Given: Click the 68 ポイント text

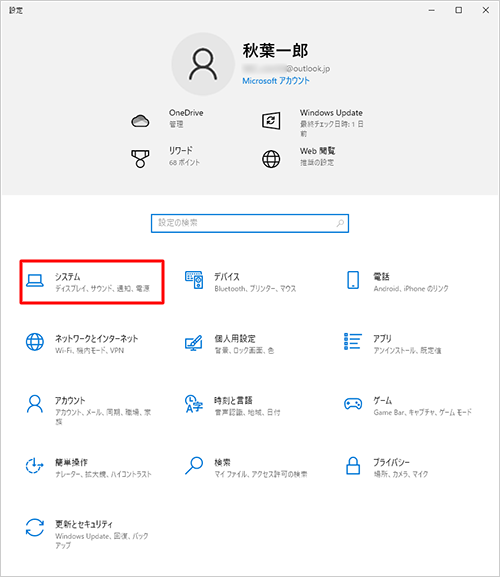Looking at the screenshot, I should pyautogui.click(x=184, y=162).
